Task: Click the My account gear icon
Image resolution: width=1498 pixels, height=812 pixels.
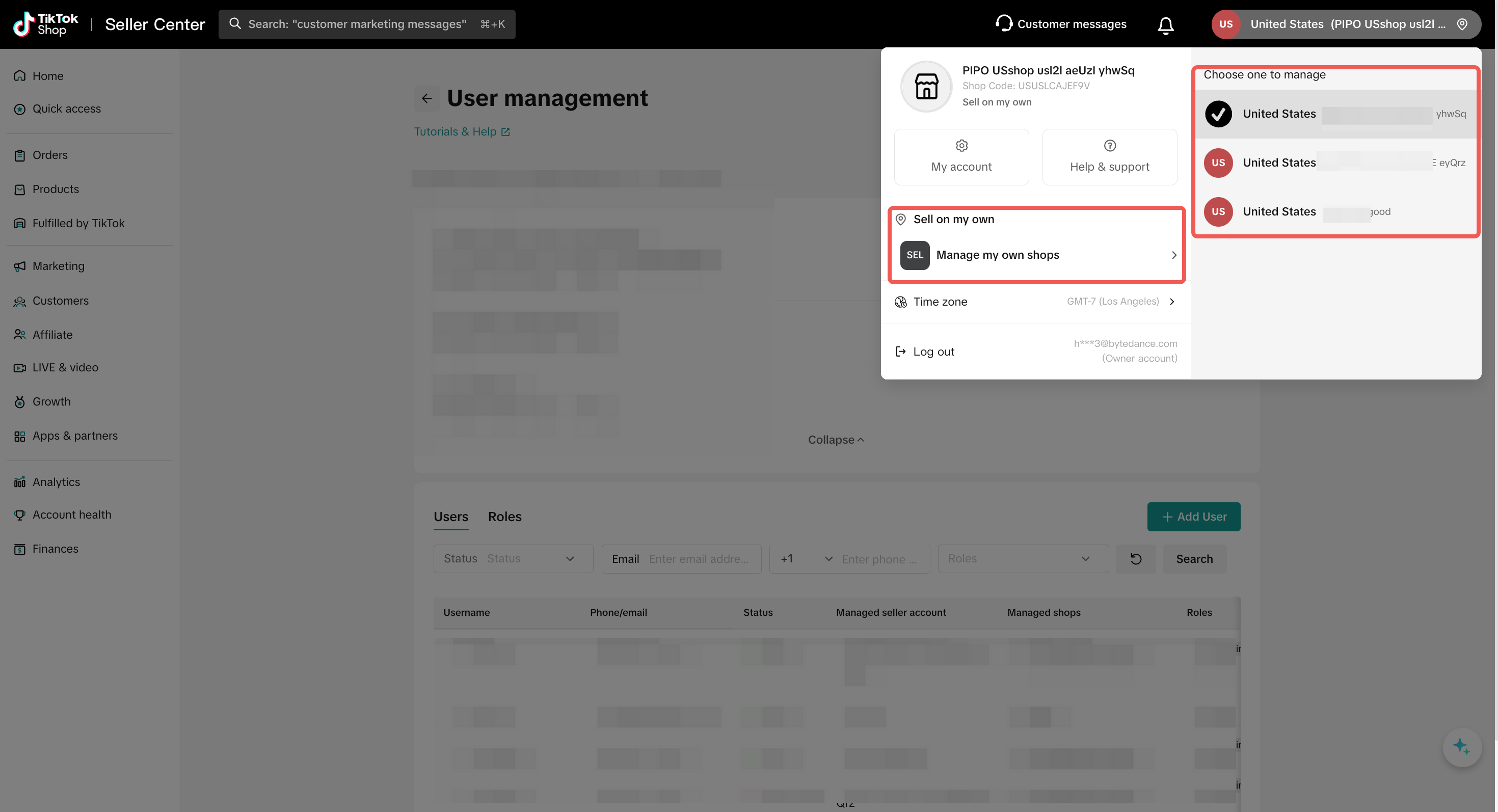Action: pyautogui.click(x=961, y=145)
